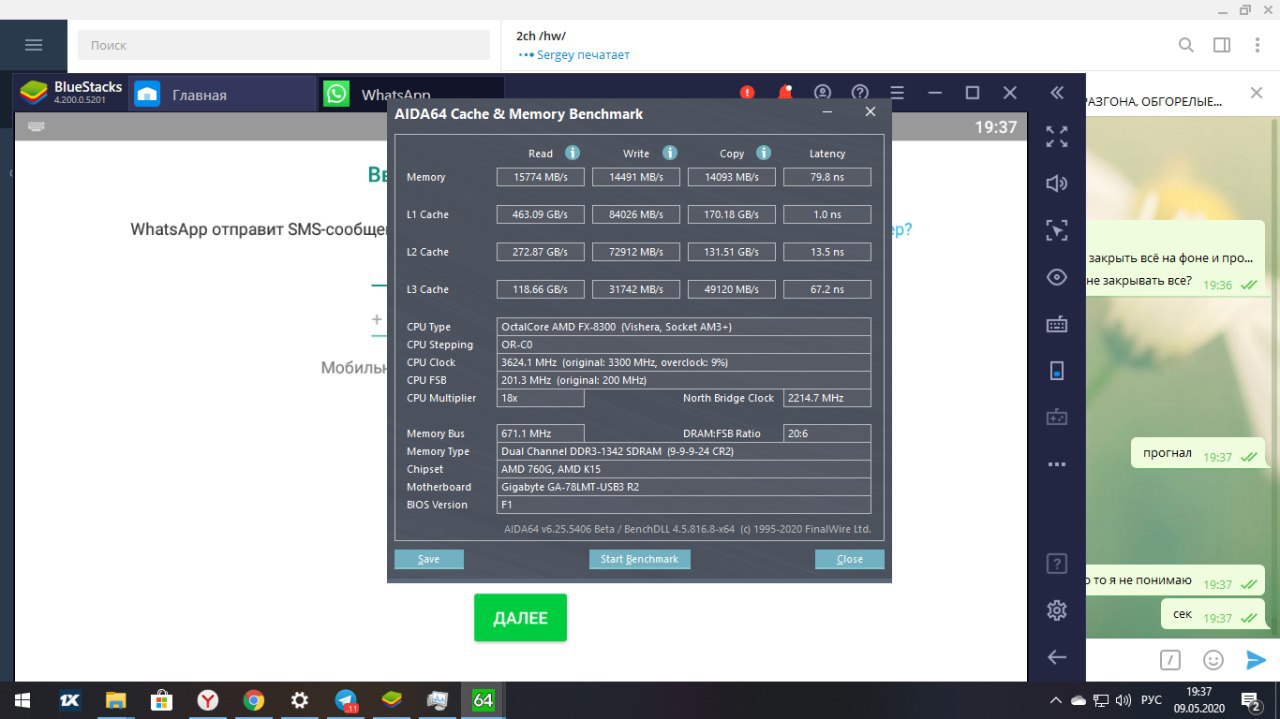Open BlueStacks account profile icon
The height and width of the screenshot is (719, 1280).
pos(822,93)
